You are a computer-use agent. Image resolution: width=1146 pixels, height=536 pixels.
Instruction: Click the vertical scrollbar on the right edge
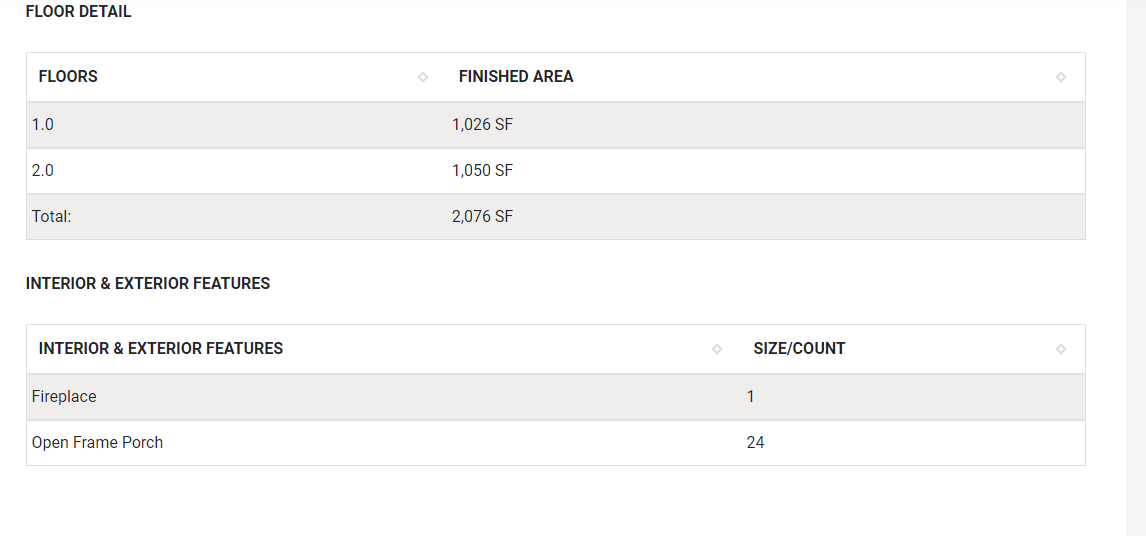1136,268
